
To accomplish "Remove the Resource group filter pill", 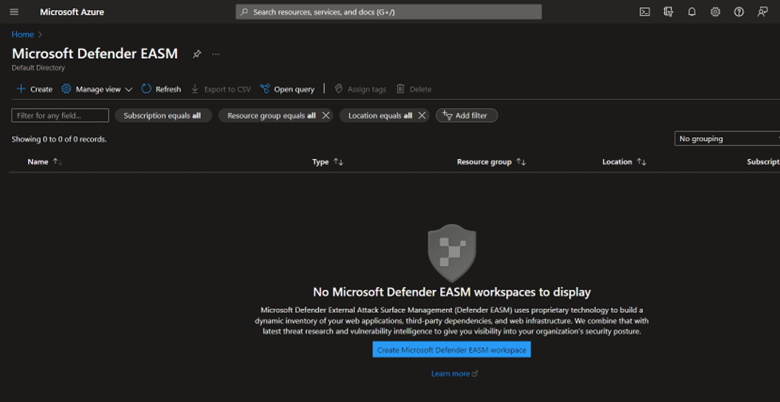I will pos(326,115).
